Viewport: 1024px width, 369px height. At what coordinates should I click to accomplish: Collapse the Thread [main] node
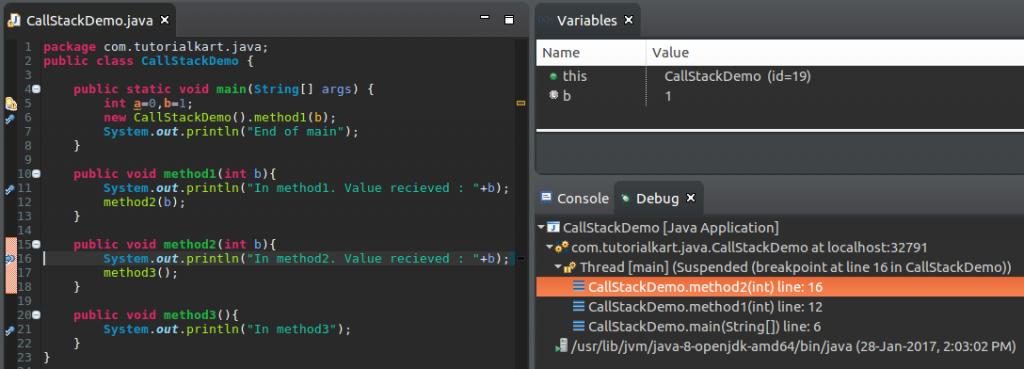(x=557, y=267)
